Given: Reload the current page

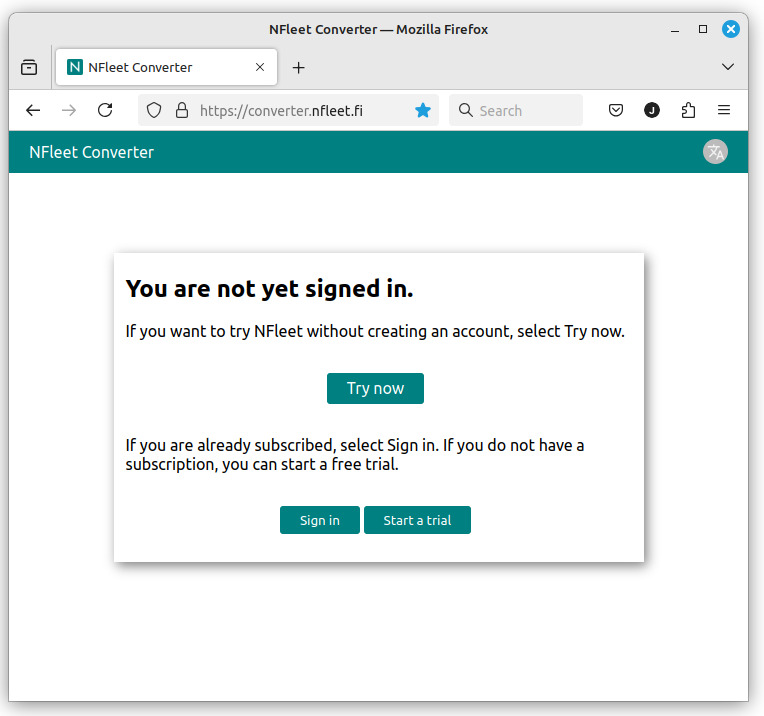Looking at the screenshot, I should 105,110.
